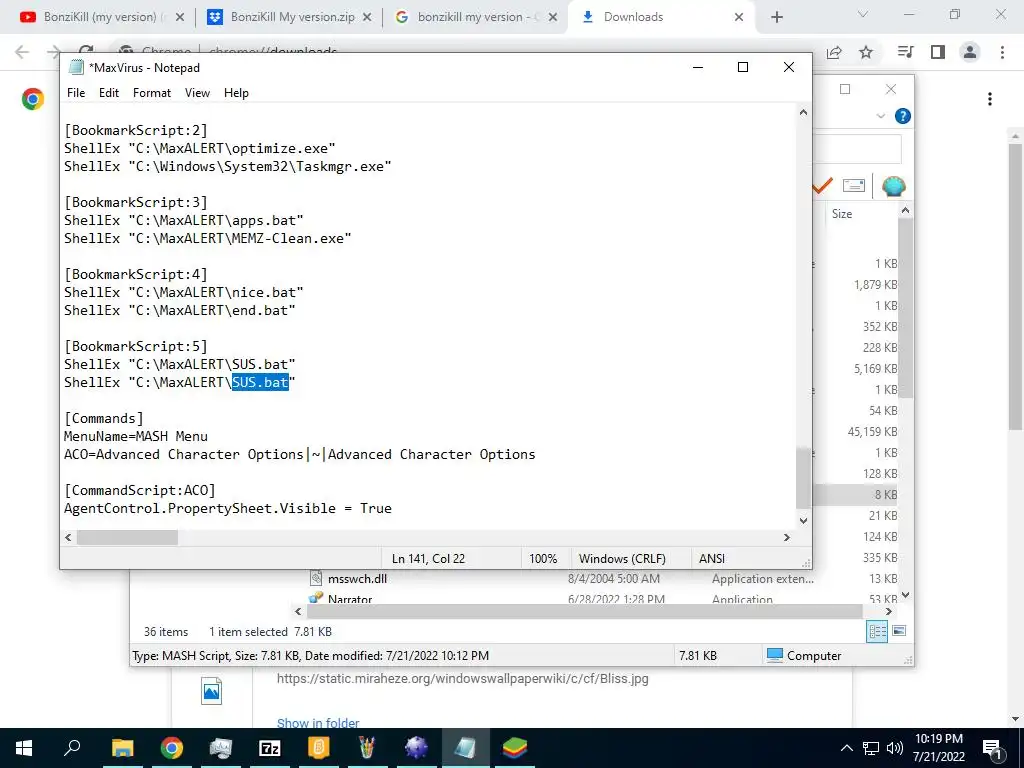Click Notepad horizontal scrollbar right arrow
Screen dimensions: 1024x768
[786, 537]
